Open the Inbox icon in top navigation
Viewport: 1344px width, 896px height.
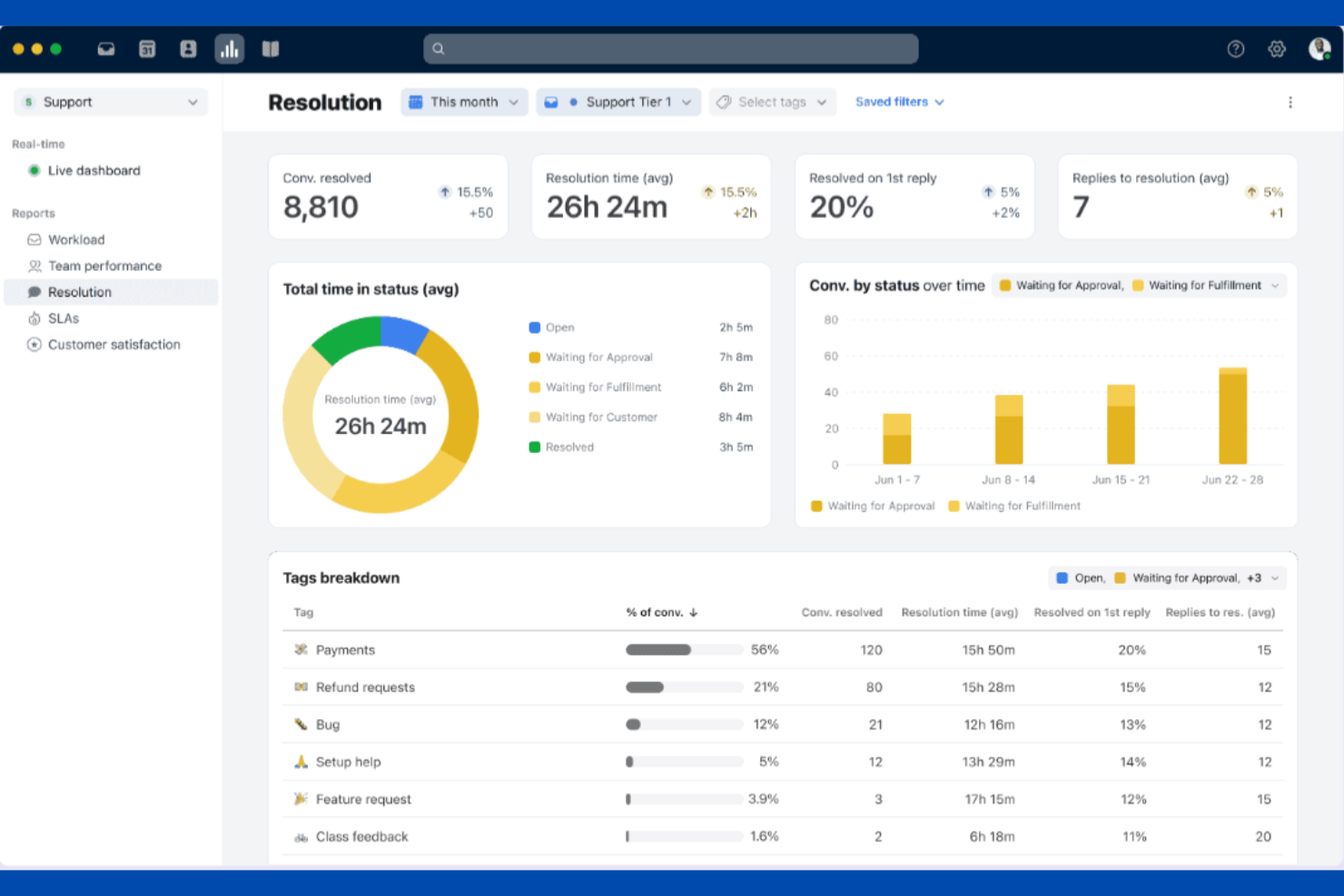click(105, 49)
